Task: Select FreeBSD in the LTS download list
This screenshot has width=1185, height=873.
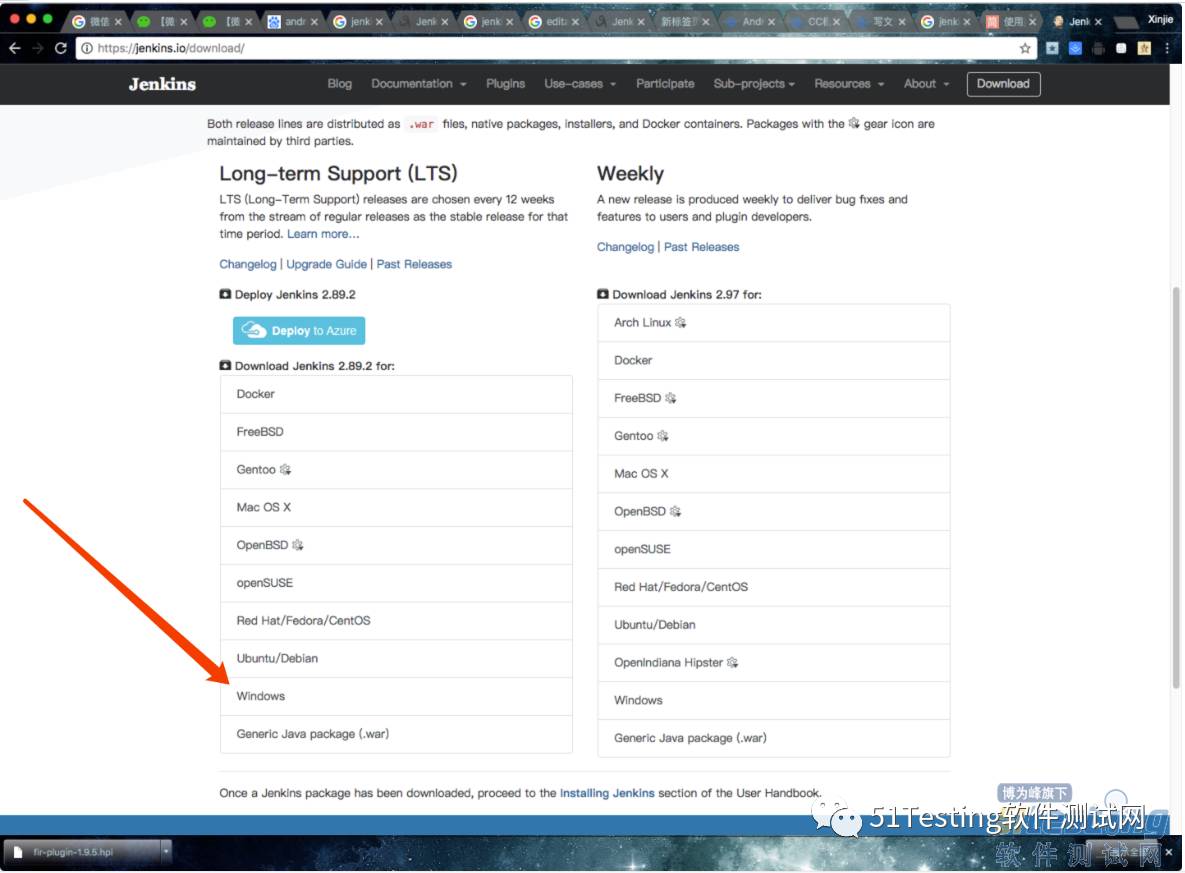Action: pyautogui.click(x=396, y=432)
